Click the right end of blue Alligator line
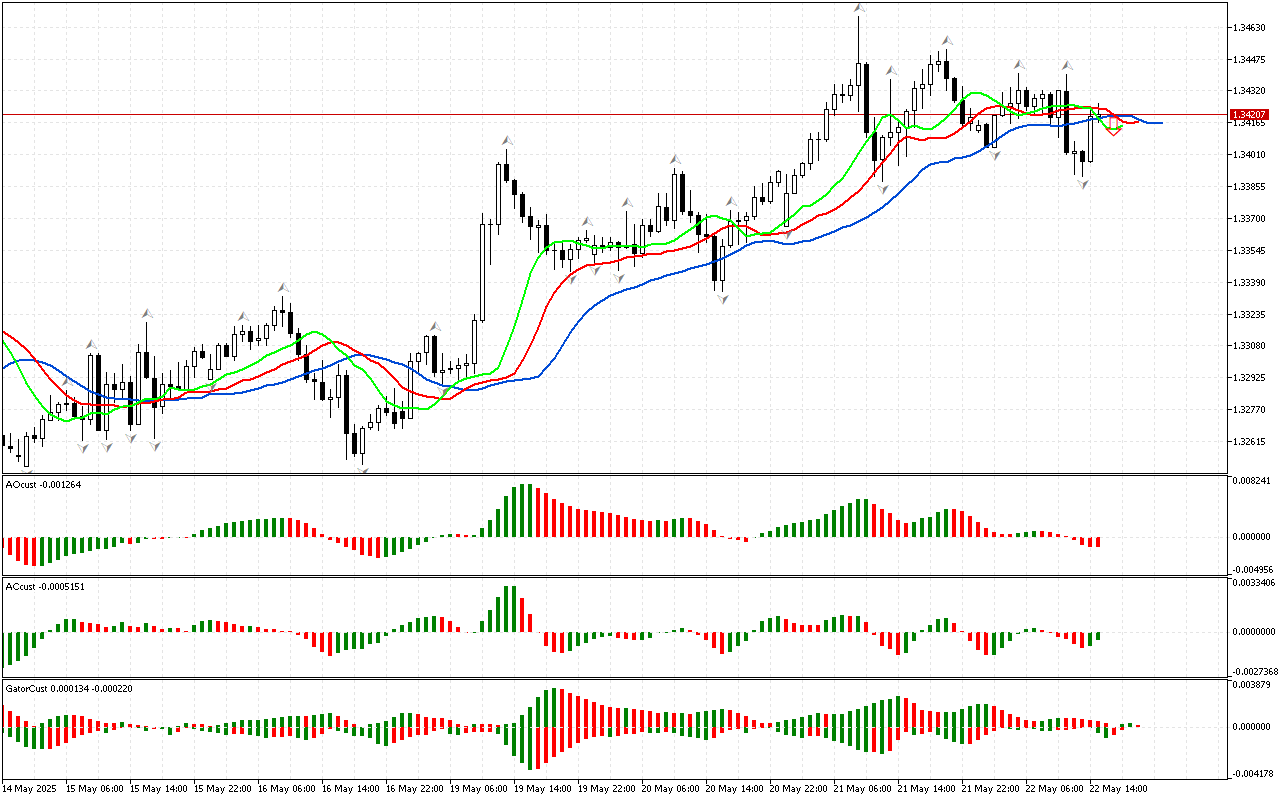 point(1160,122)
